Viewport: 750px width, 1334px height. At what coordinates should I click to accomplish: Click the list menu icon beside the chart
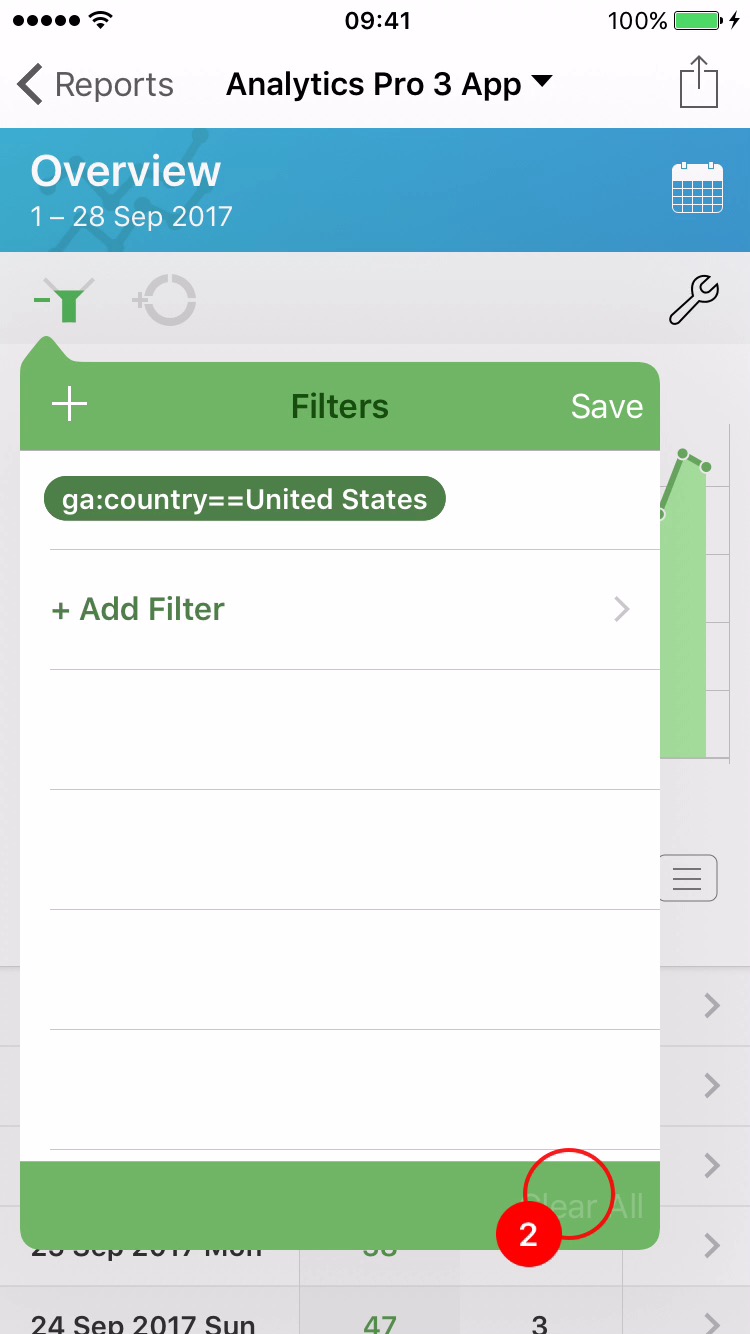tap(687, 879)
